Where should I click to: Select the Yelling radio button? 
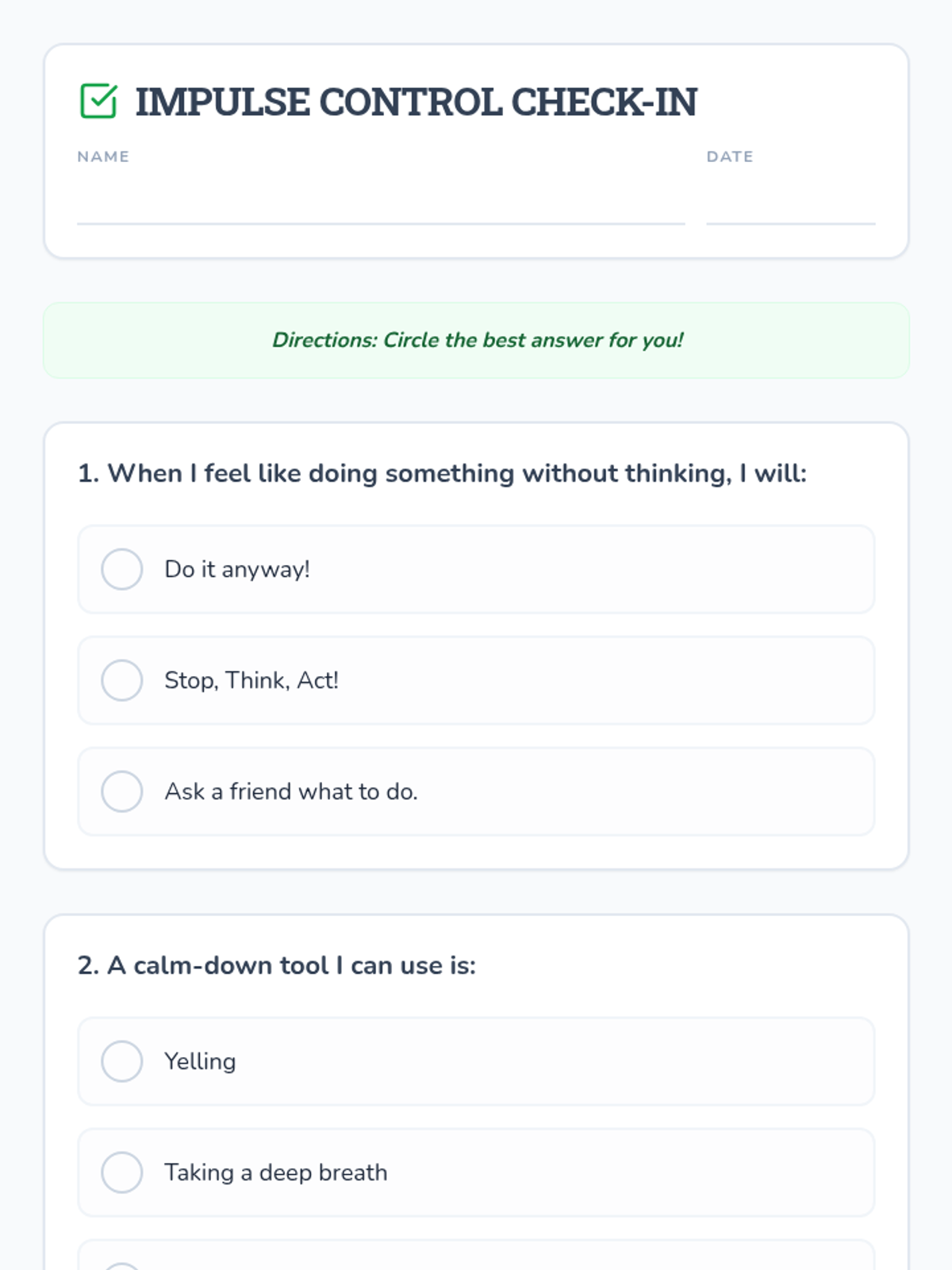point(122,1061)
